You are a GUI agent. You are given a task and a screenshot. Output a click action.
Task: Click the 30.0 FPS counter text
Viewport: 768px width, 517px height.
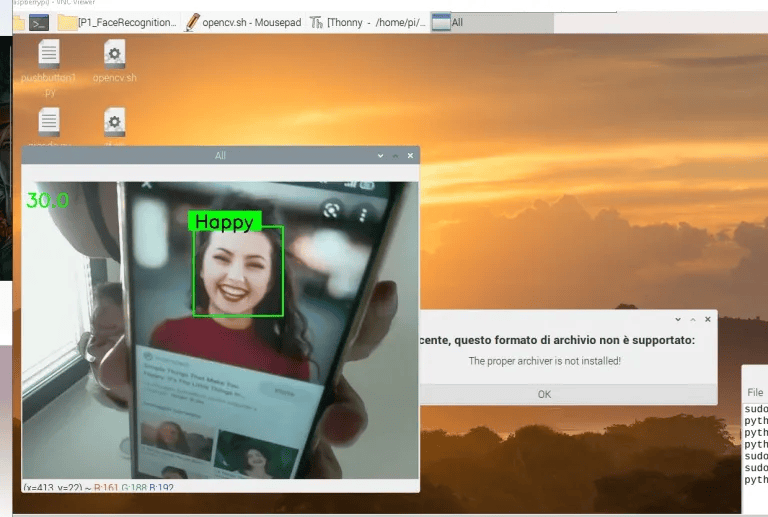48,200
